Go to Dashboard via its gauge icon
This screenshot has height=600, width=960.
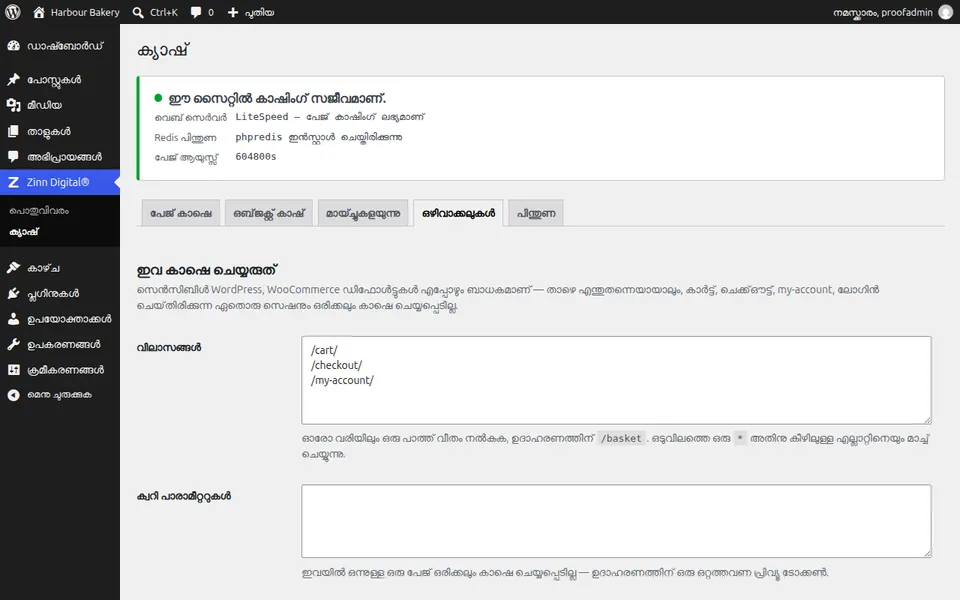(x=13, y=46)
